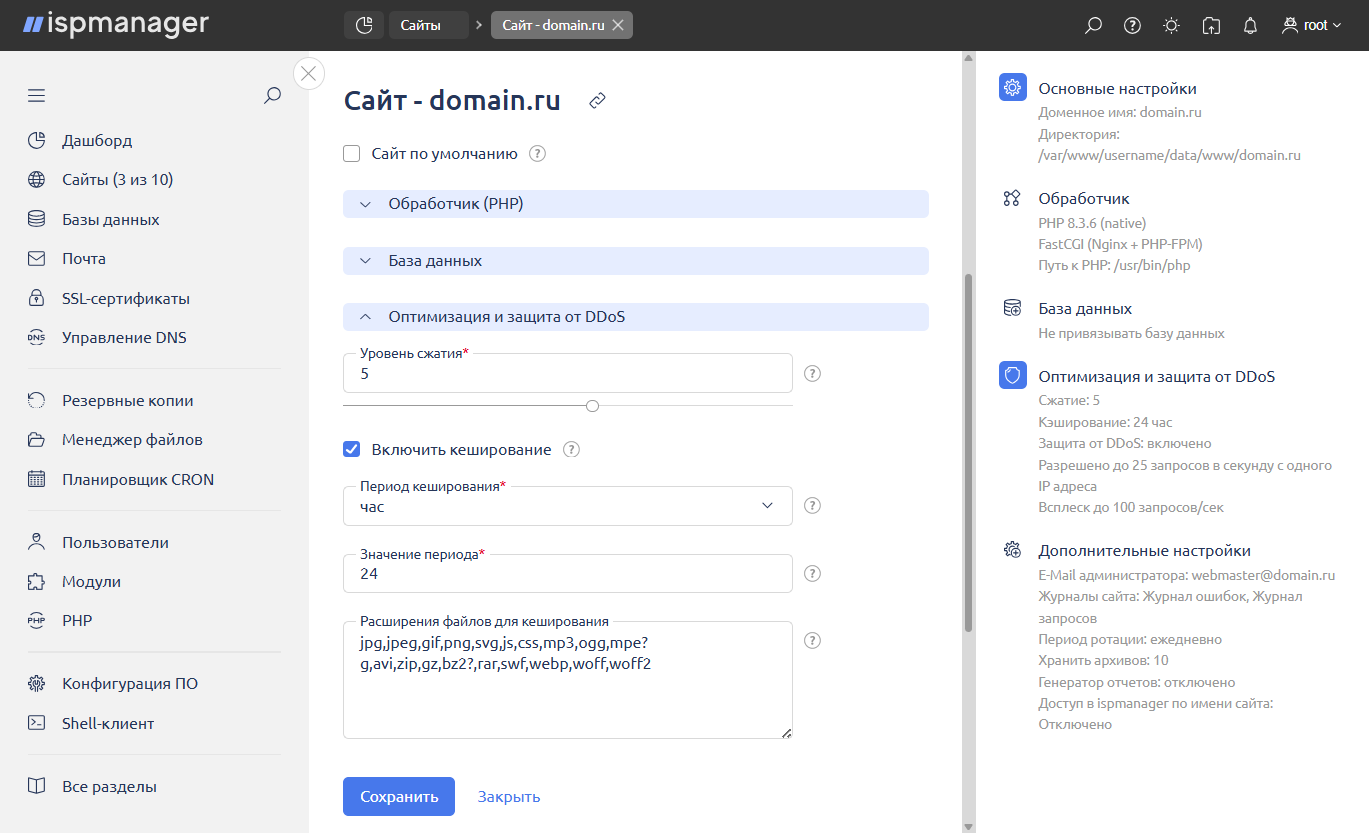Screen dimensions: 1369x833
Task: Enable the 'Сайт по умолчанию' checkbox
Action: tap(351, 154)
